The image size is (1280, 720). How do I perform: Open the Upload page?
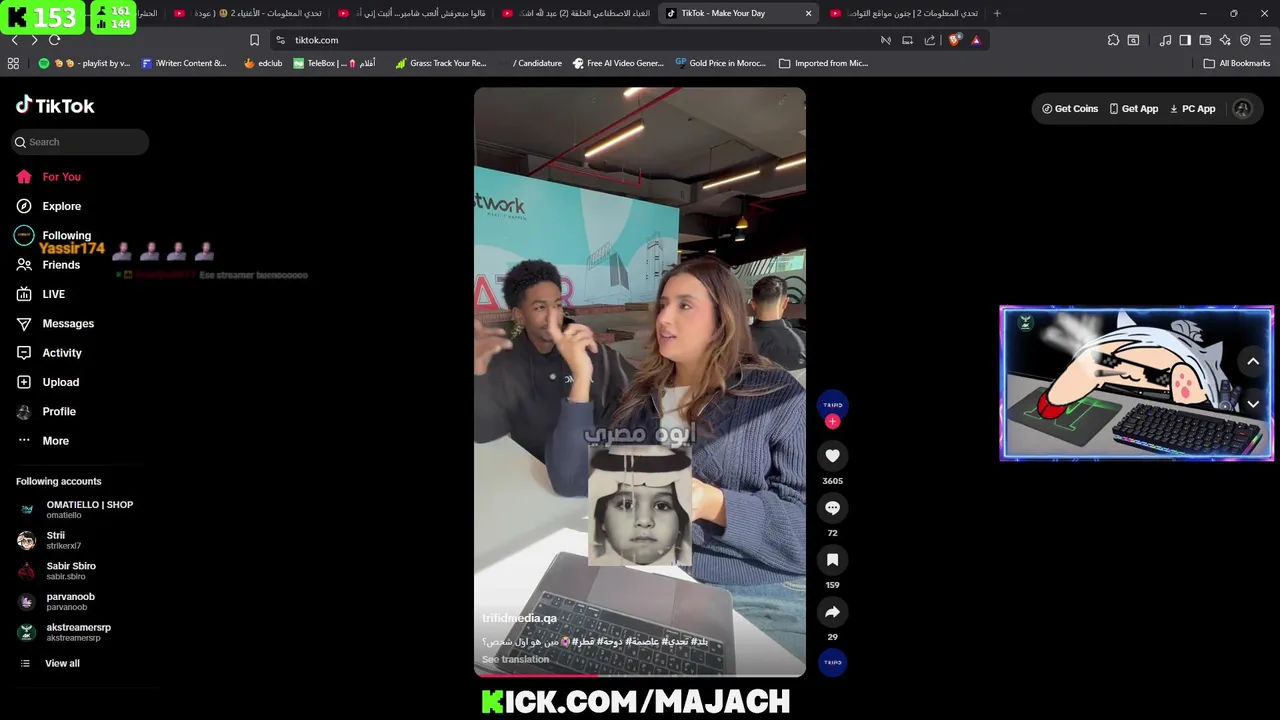48,382
